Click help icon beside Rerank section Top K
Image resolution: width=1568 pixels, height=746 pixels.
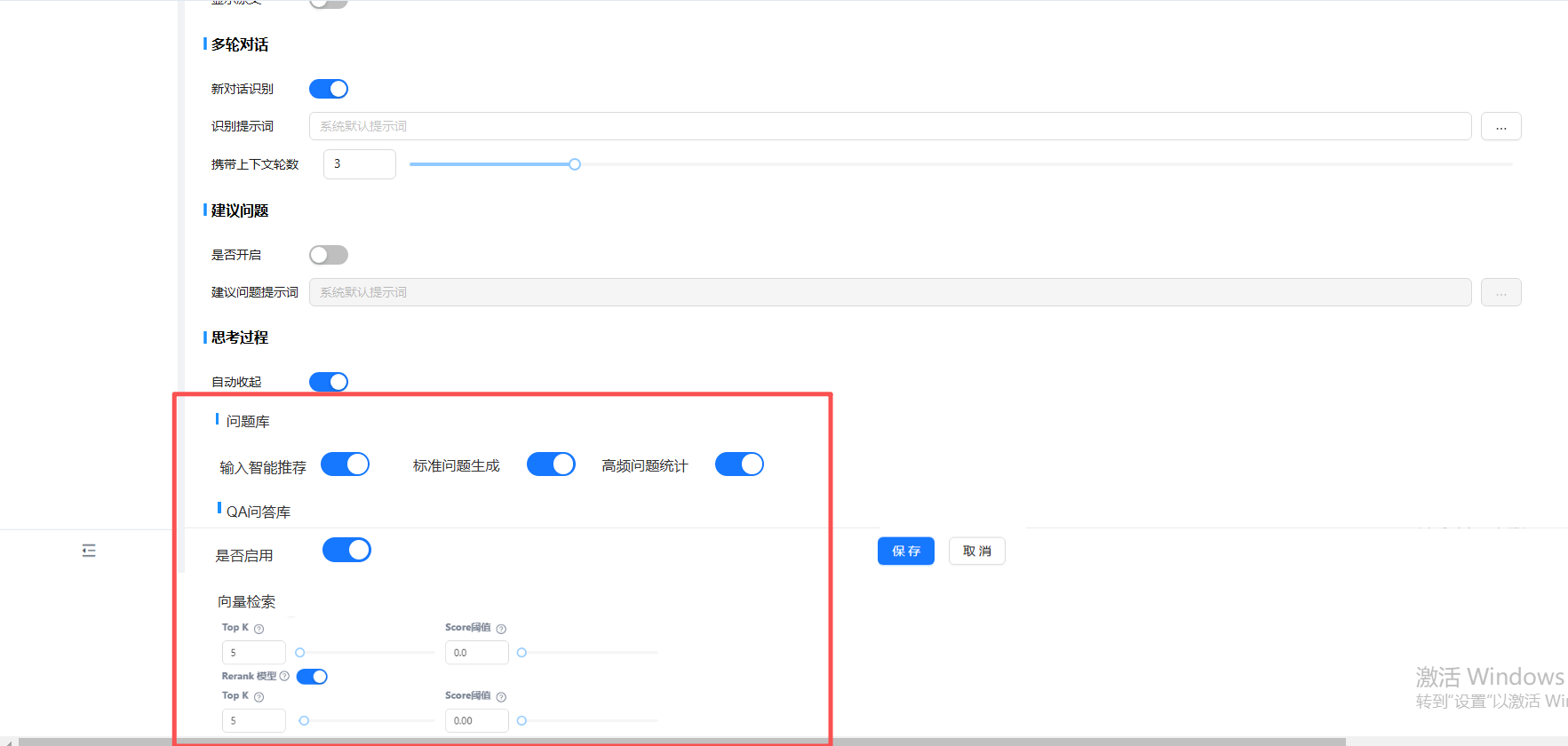click(259, 697)
